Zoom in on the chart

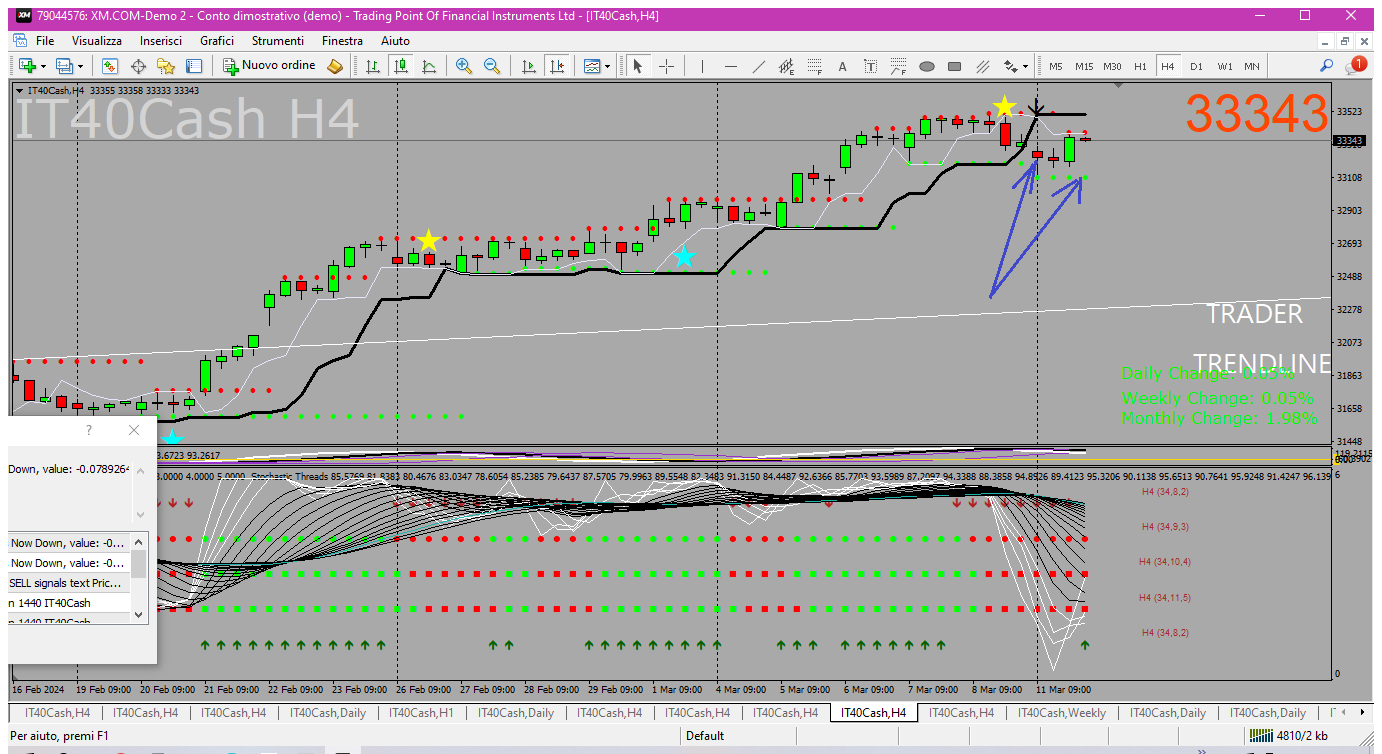[x=463, y=66]
